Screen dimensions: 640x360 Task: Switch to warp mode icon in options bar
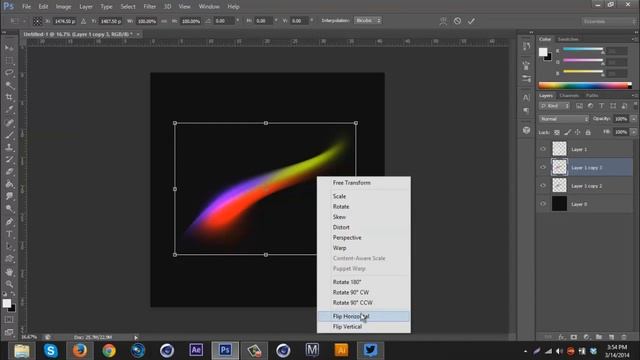[443, 21]
